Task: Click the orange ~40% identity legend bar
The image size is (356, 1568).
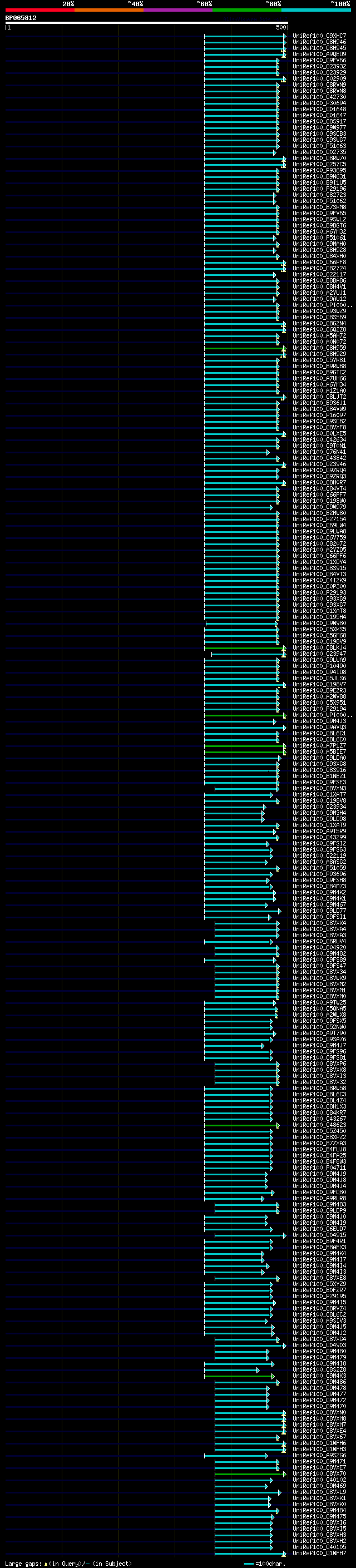Action: click(109, 10)
